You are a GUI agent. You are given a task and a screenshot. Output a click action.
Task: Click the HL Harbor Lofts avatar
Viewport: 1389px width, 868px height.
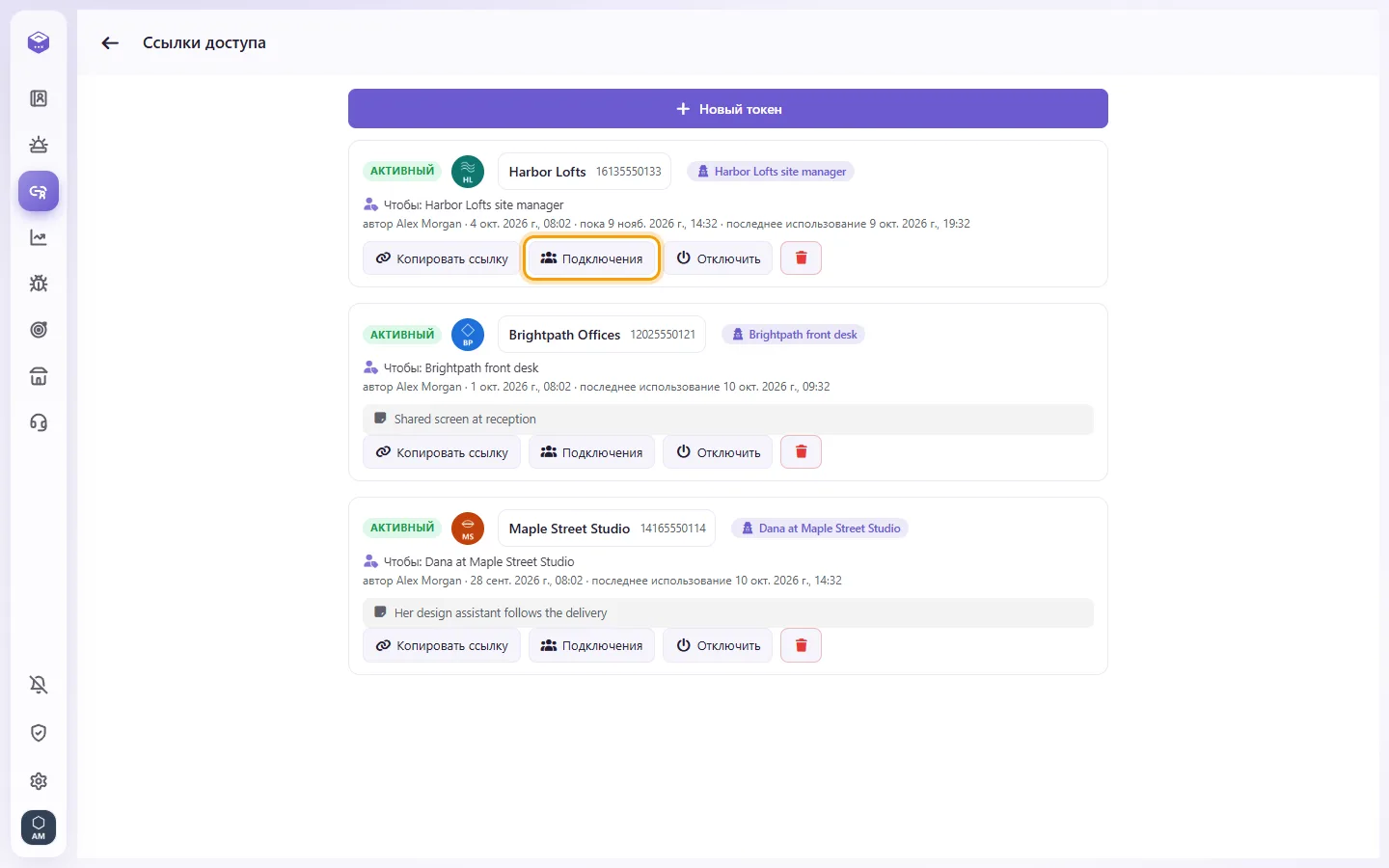click(468, 172)
